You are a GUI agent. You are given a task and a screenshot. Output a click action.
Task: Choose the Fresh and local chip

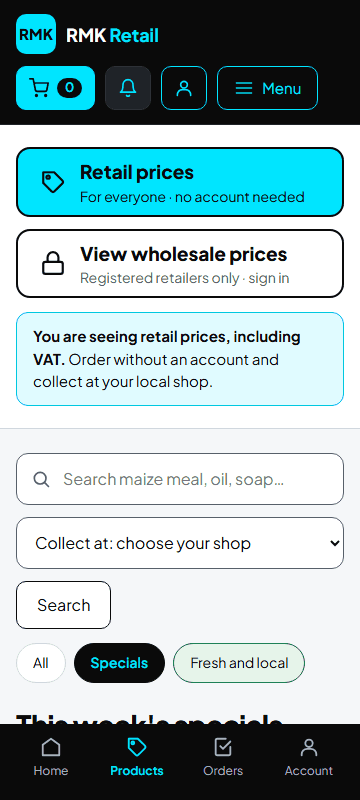239,663
